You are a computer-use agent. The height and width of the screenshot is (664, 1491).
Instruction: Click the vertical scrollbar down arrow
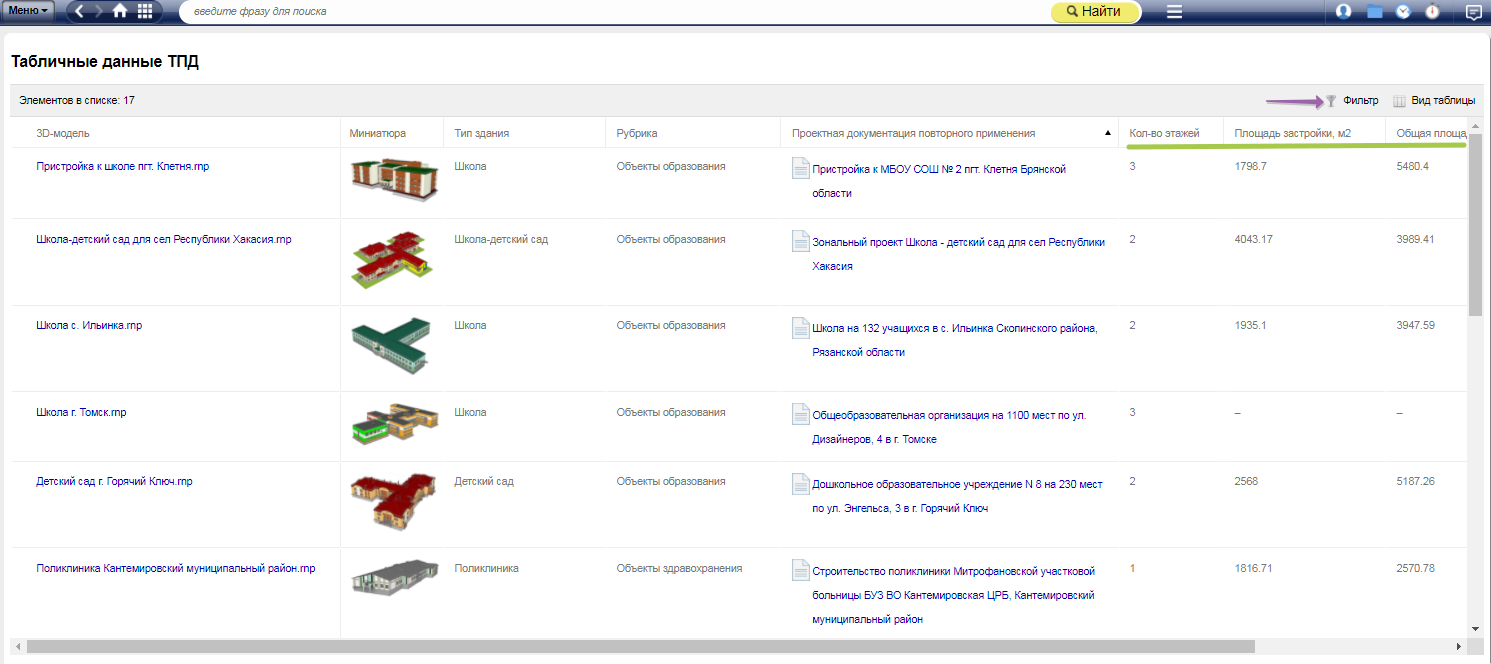tap(1475, 628)
